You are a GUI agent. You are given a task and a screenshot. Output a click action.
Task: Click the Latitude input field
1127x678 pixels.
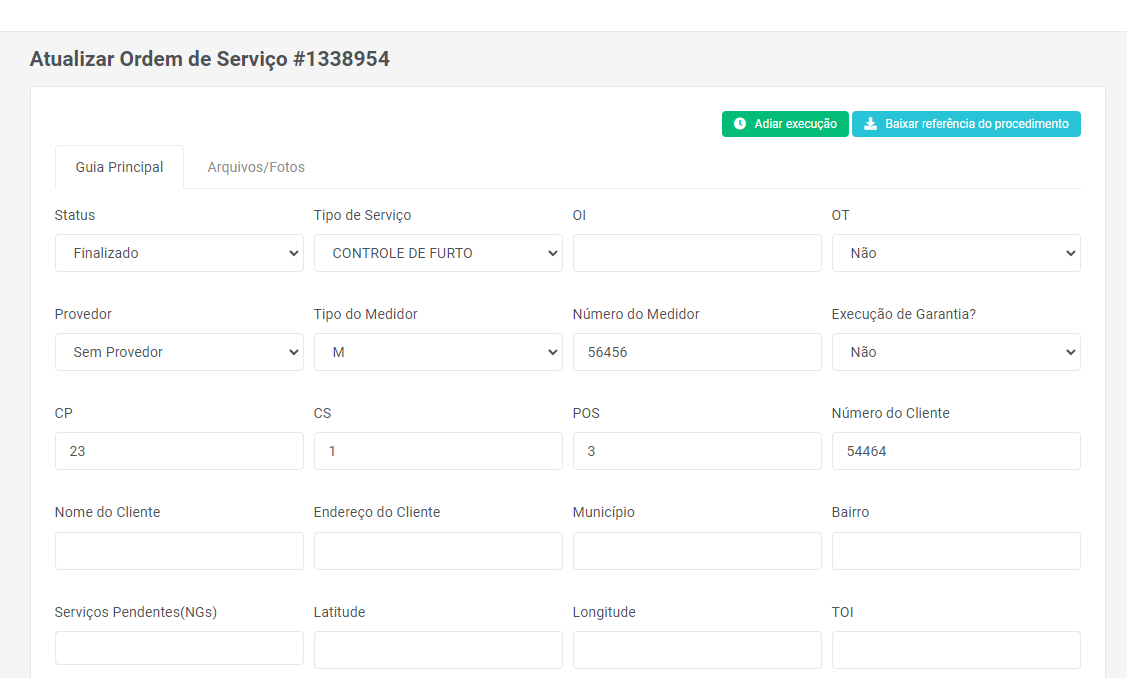[x=438, y=650]
